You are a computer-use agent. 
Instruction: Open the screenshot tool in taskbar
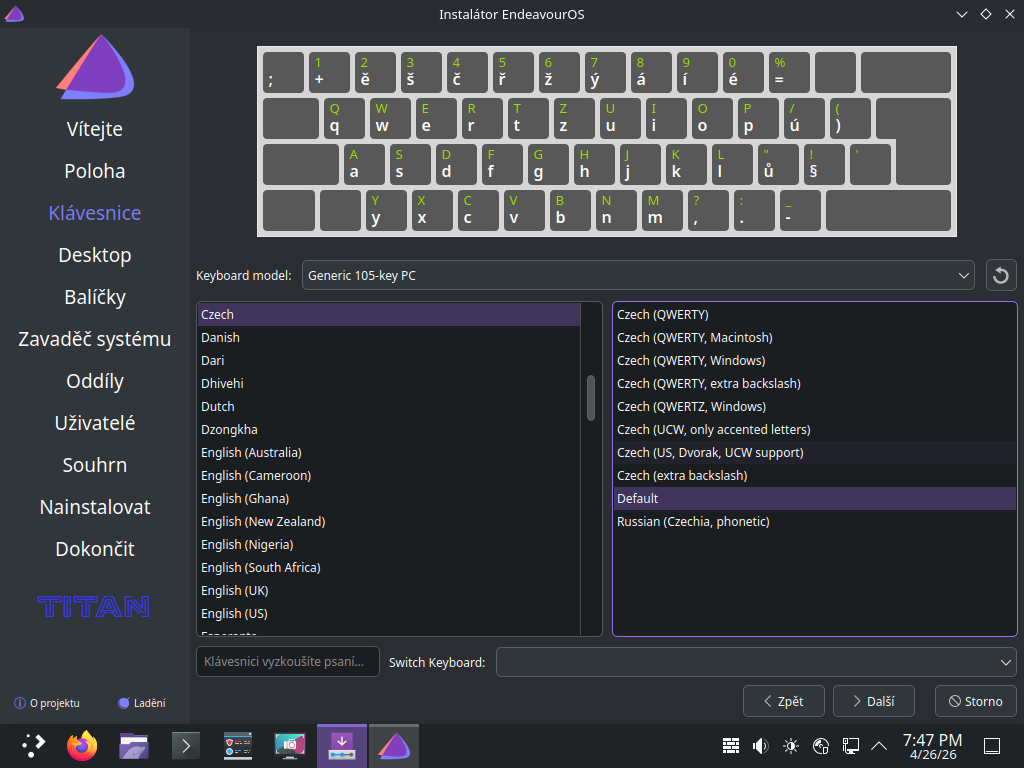click(x=290, y=745)
